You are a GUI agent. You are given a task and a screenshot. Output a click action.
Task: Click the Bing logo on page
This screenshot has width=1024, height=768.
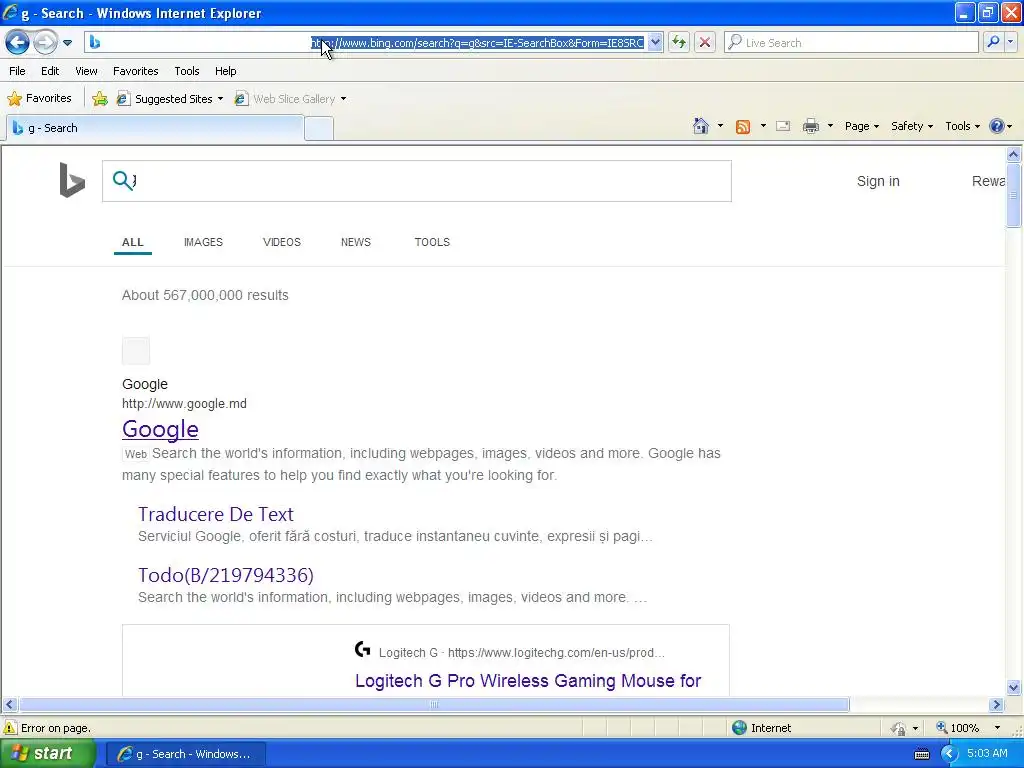point(72,180)
